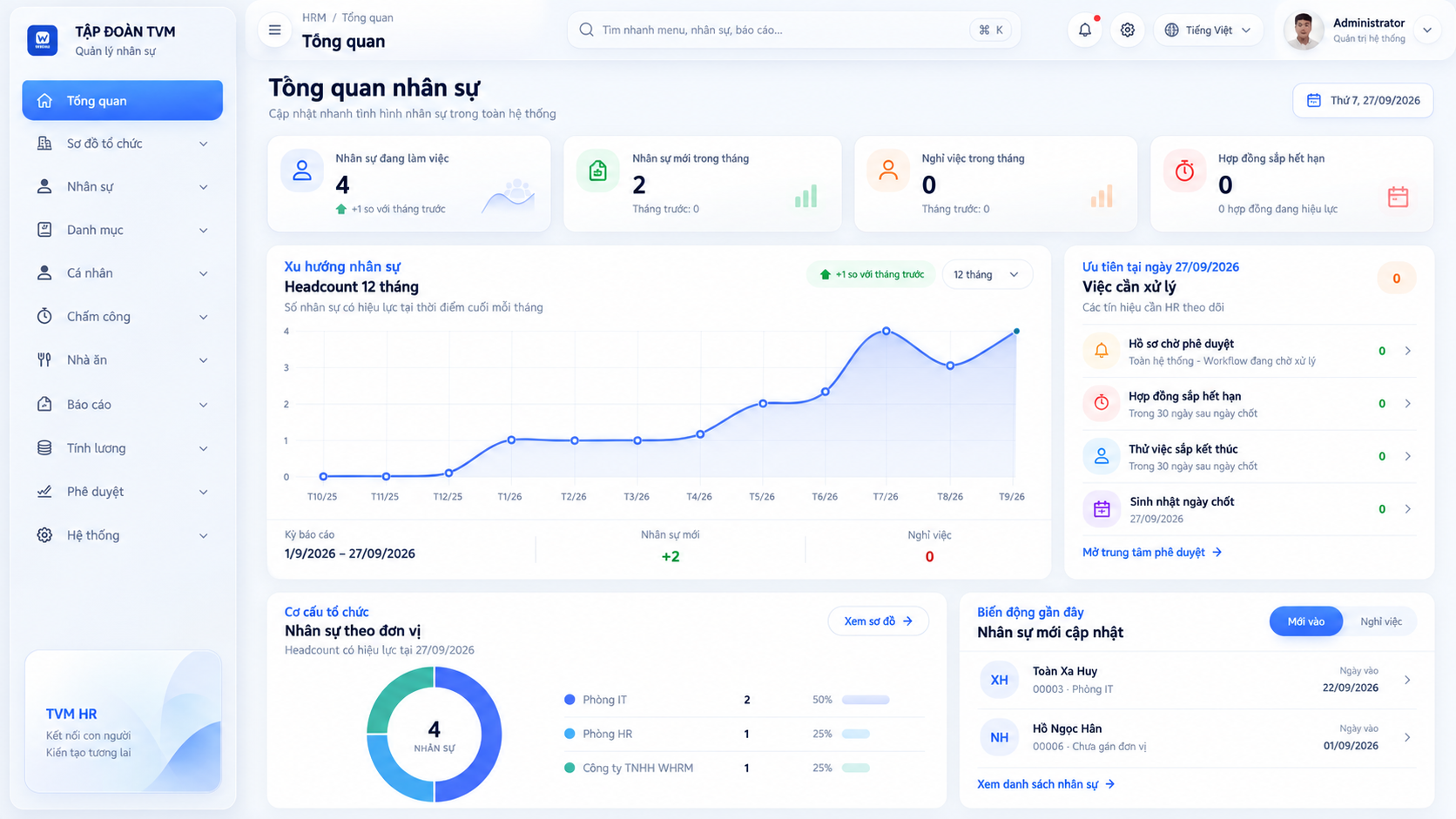
Task: Switch to the Mới vào toggle
Action: [1305, 621]
